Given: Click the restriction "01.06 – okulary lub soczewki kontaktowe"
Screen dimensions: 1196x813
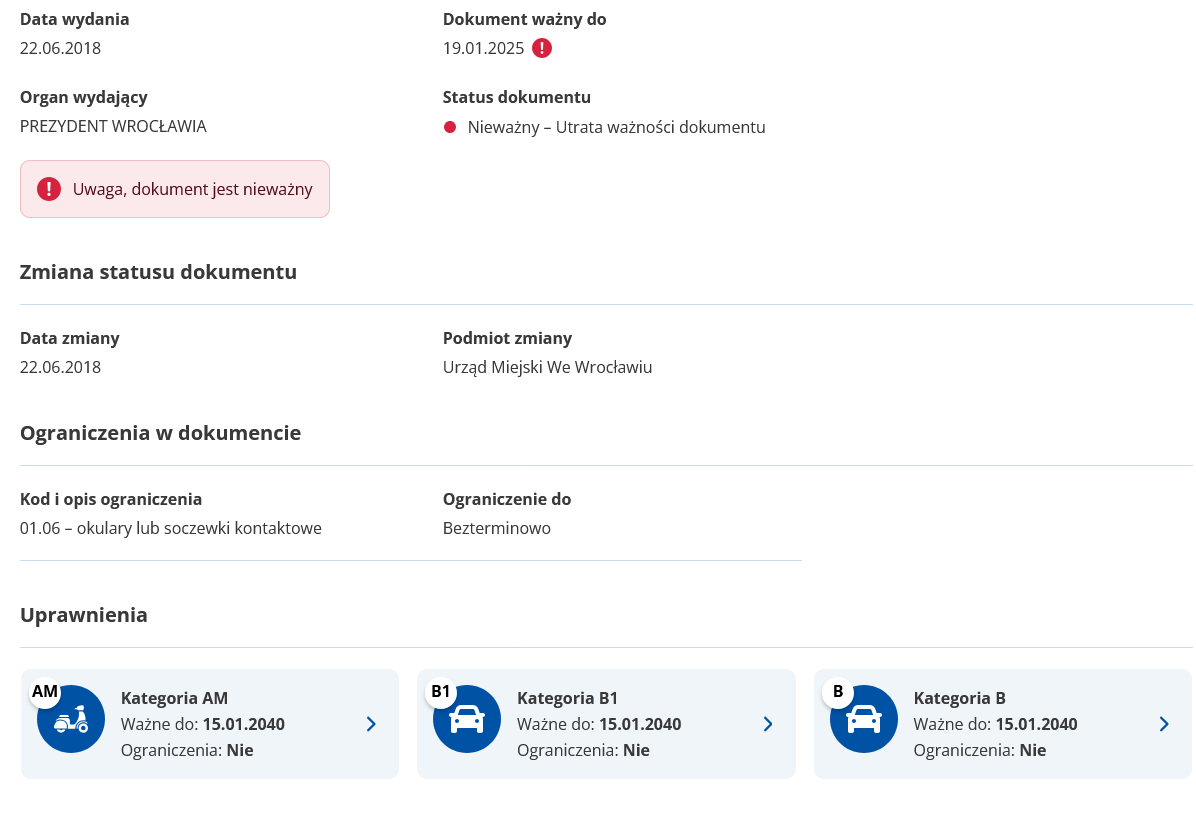Looking at the screenshot, I should click(x=171, y=528).
